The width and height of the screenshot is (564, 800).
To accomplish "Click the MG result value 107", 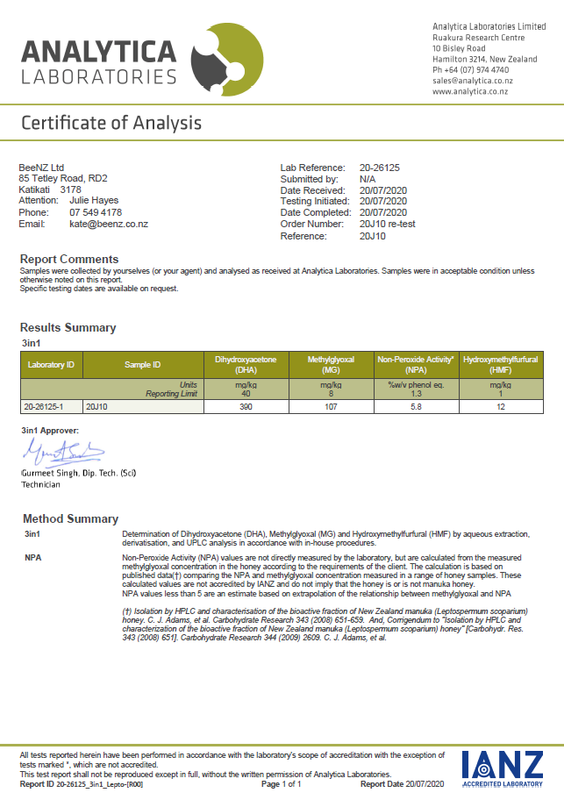I will [x=331, y=407].
